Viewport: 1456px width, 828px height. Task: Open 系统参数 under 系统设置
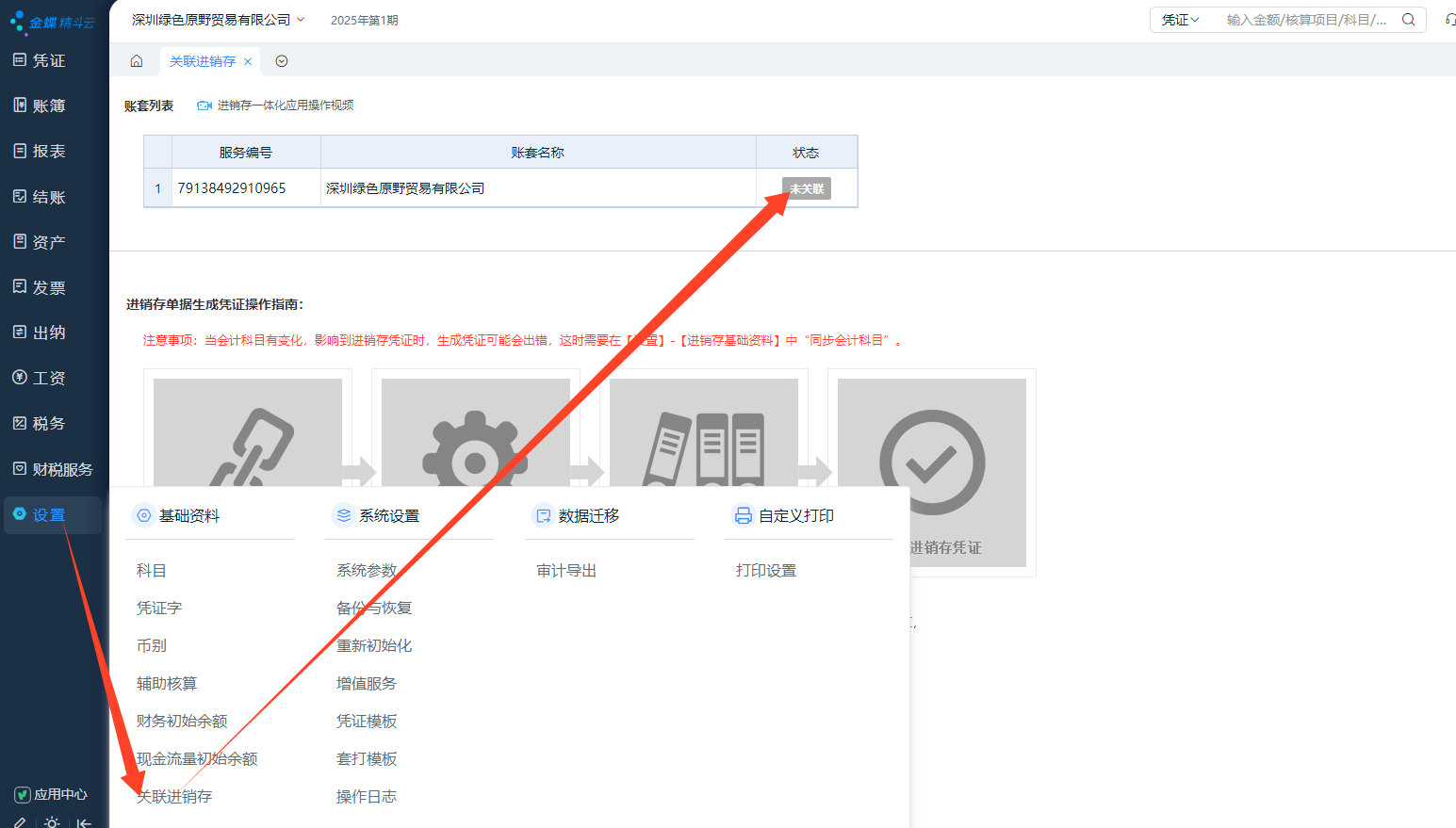(367, 571)
